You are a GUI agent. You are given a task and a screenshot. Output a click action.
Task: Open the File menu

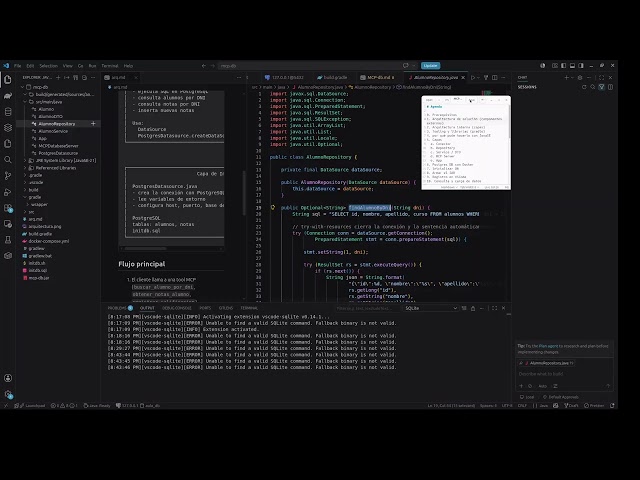pyautogui.click(x=18, y=66)
